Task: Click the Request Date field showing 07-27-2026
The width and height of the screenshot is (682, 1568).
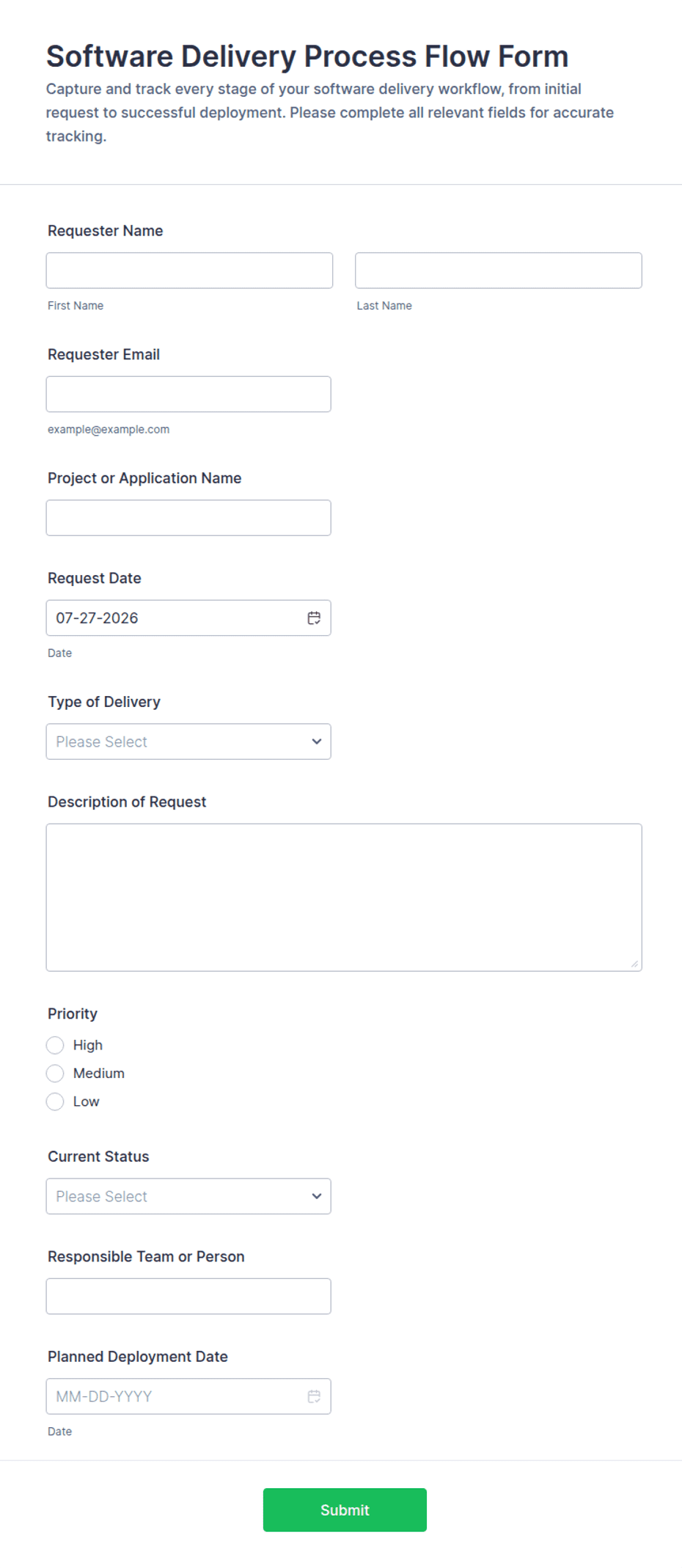Action: 188,618
